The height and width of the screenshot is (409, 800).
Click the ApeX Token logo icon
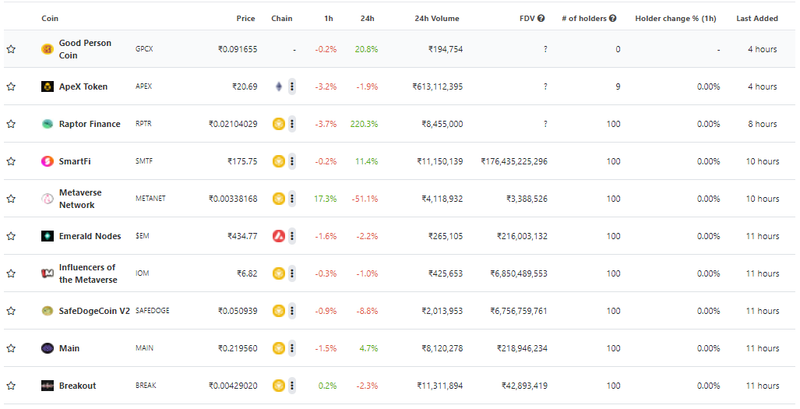tap(47, 86)
